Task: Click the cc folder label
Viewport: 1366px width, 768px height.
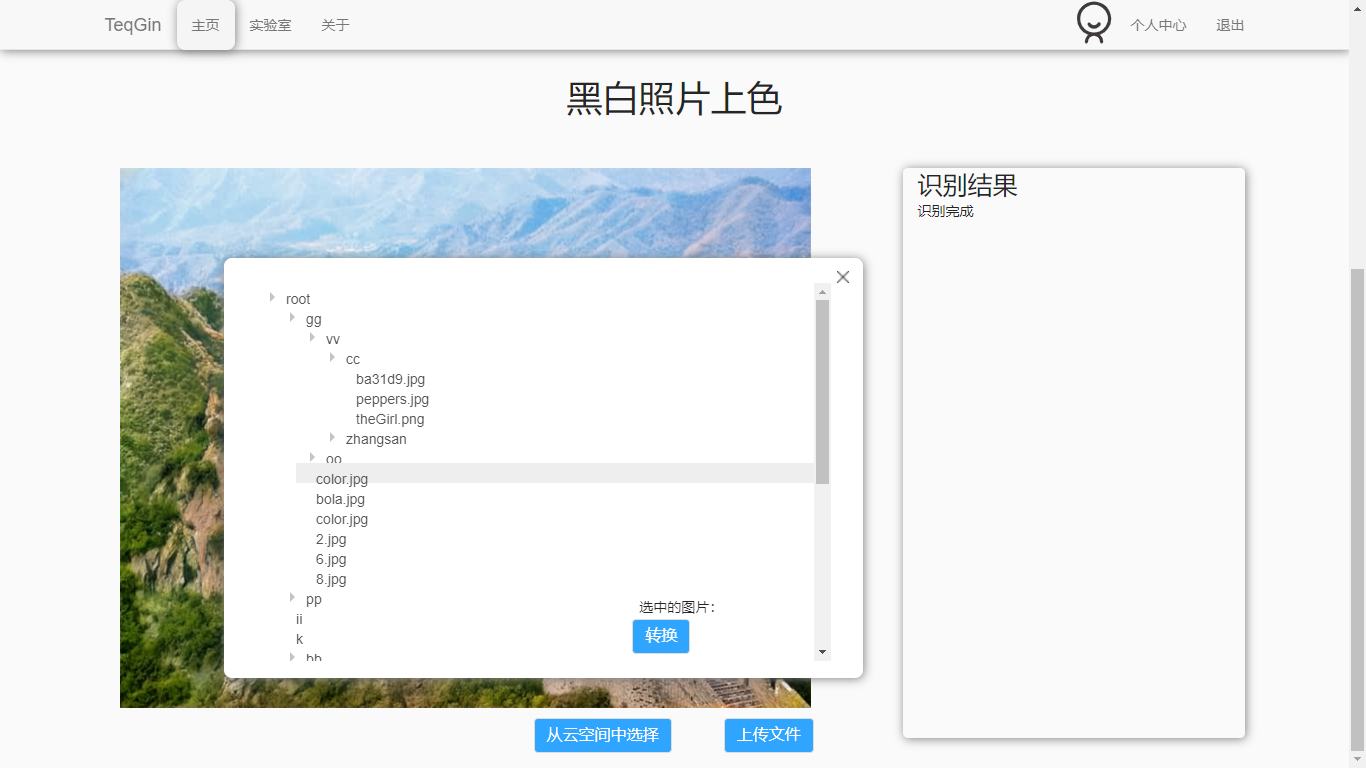Action: tap(353, 359)
